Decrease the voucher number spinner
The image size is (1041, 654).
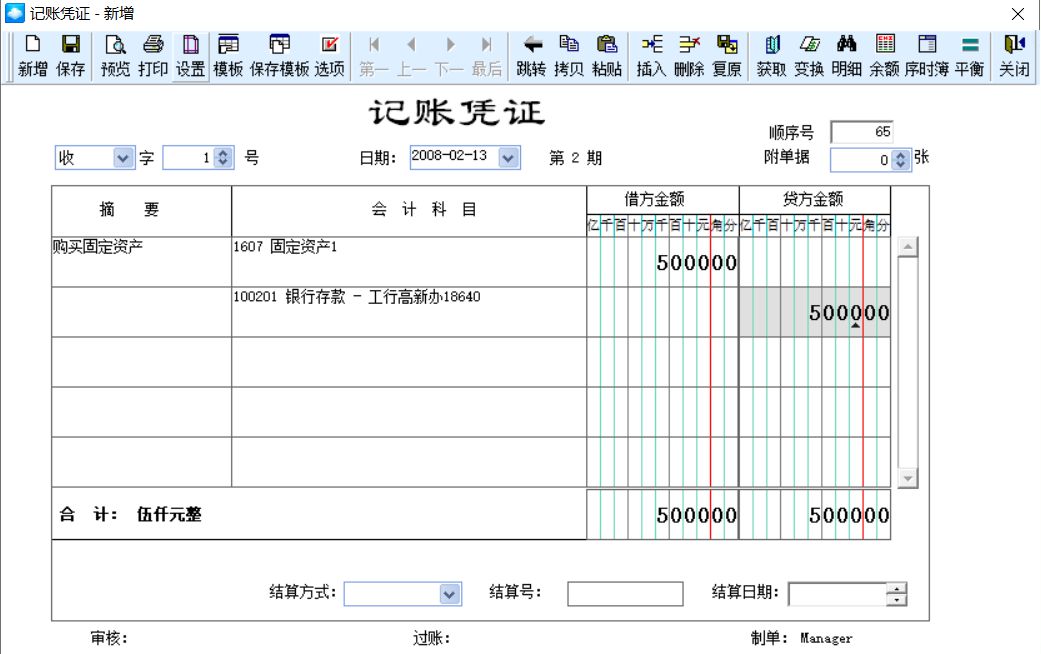point(224,163)
